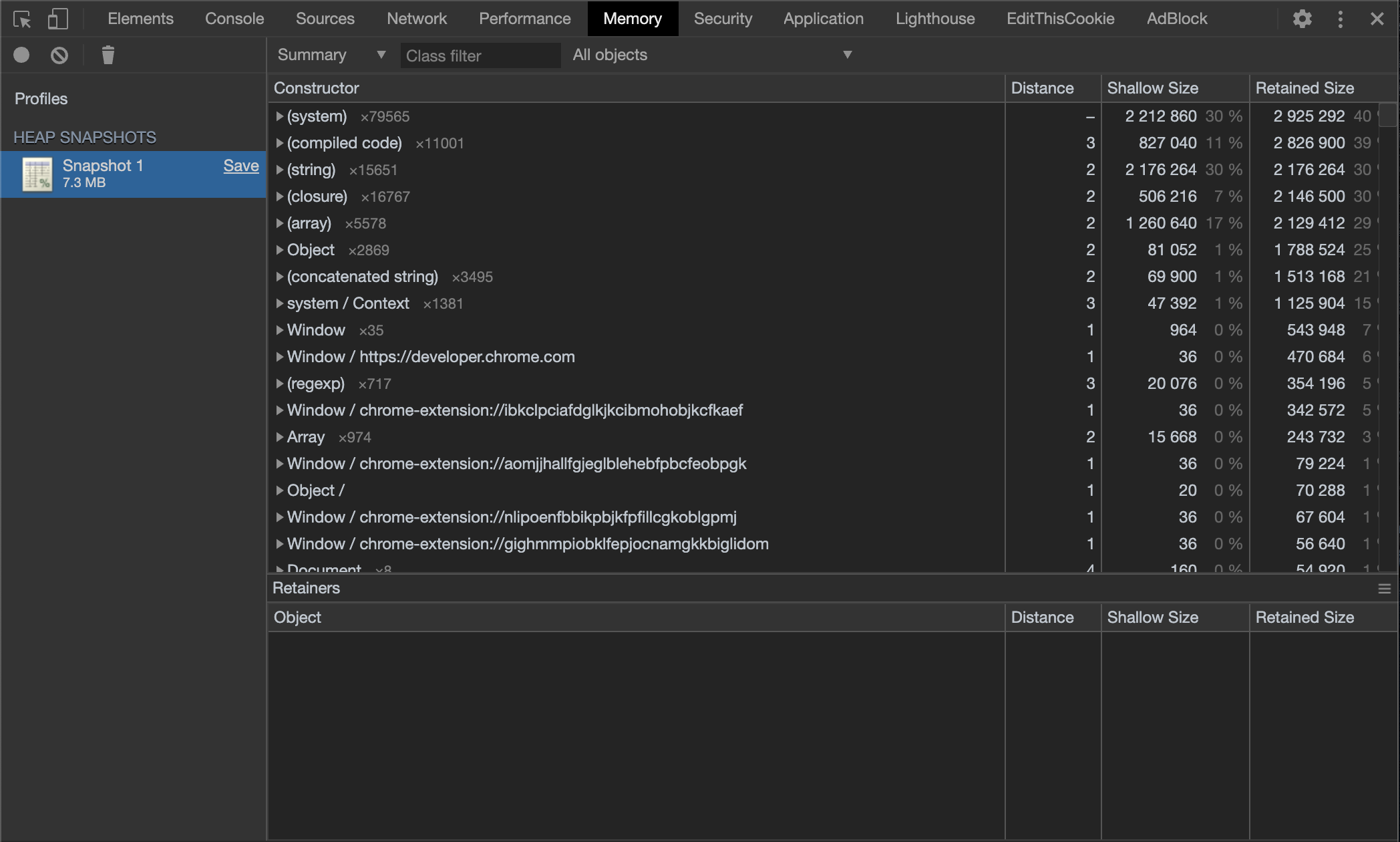Expand the 'Object /' row
This screenshot has width=1400, height=842.
(x=280, y=490)
